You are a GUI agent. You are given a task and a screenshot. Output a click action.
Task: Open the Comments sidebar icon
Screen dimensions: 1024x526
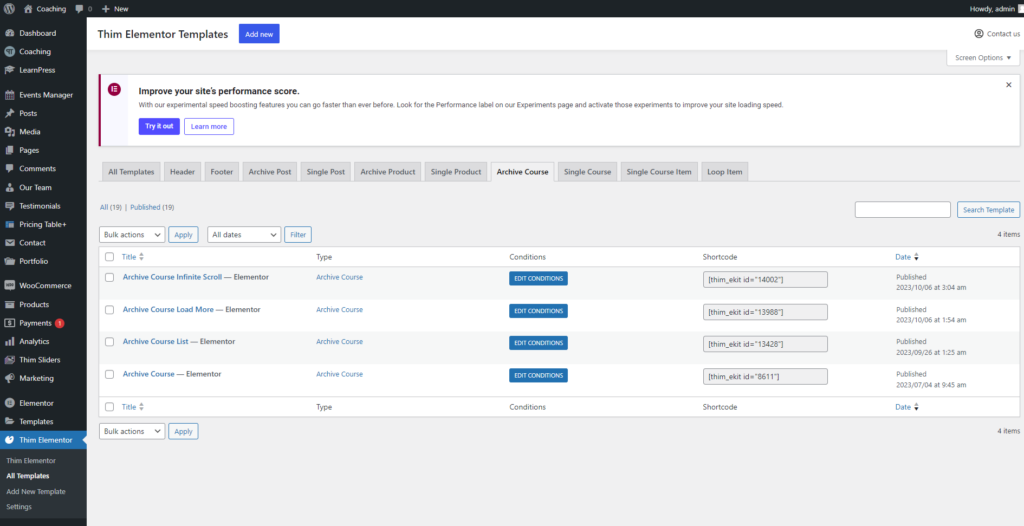[10, 168]
